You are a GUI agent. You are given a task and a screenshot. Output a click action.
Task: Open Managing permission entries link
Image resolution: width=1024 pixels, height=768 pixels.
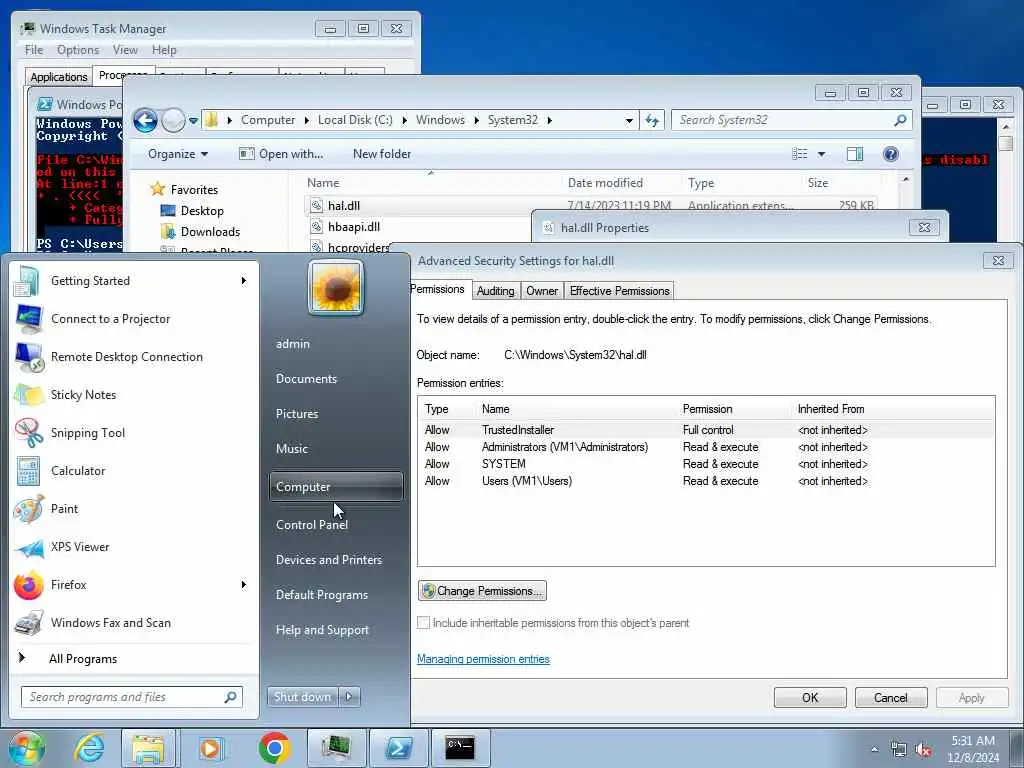coord(483,659)
